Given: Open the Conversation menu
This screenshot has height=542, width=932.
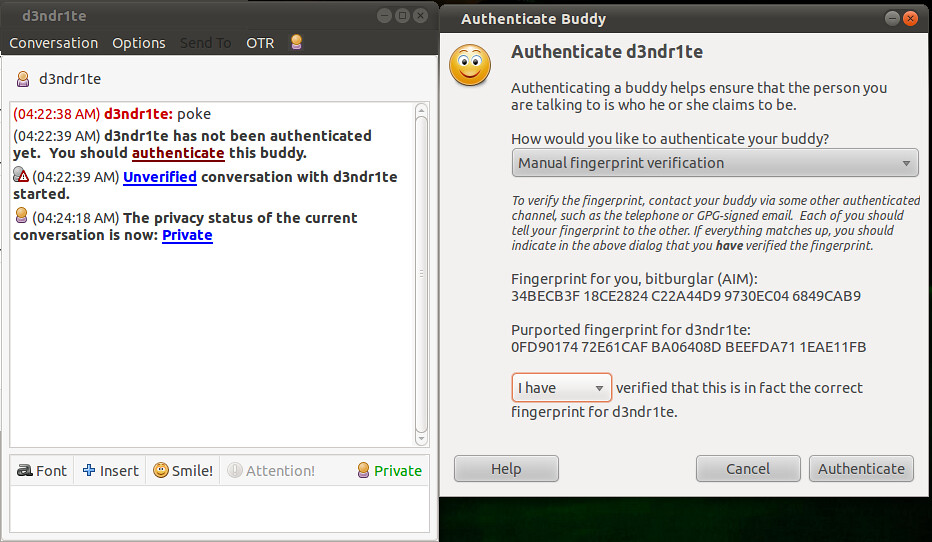Looking at the screenshot, I should click(53, 43).
